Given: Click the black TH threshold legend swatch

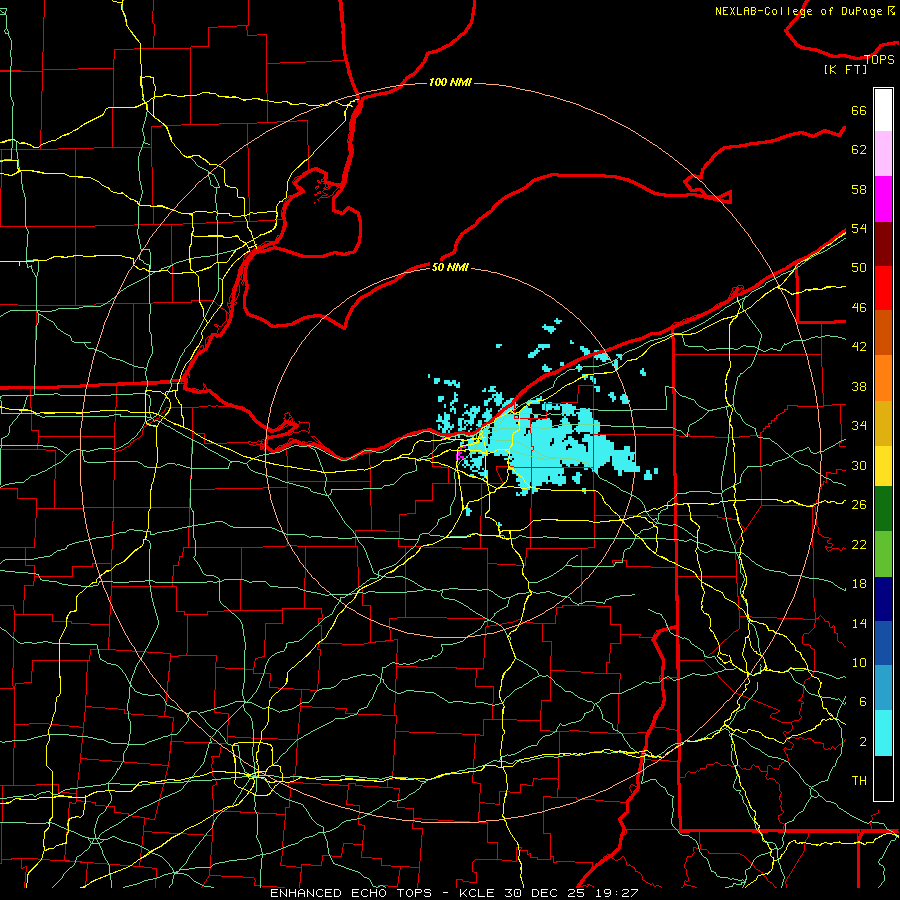Looking at the screenshot, I should tap(883, 778).
